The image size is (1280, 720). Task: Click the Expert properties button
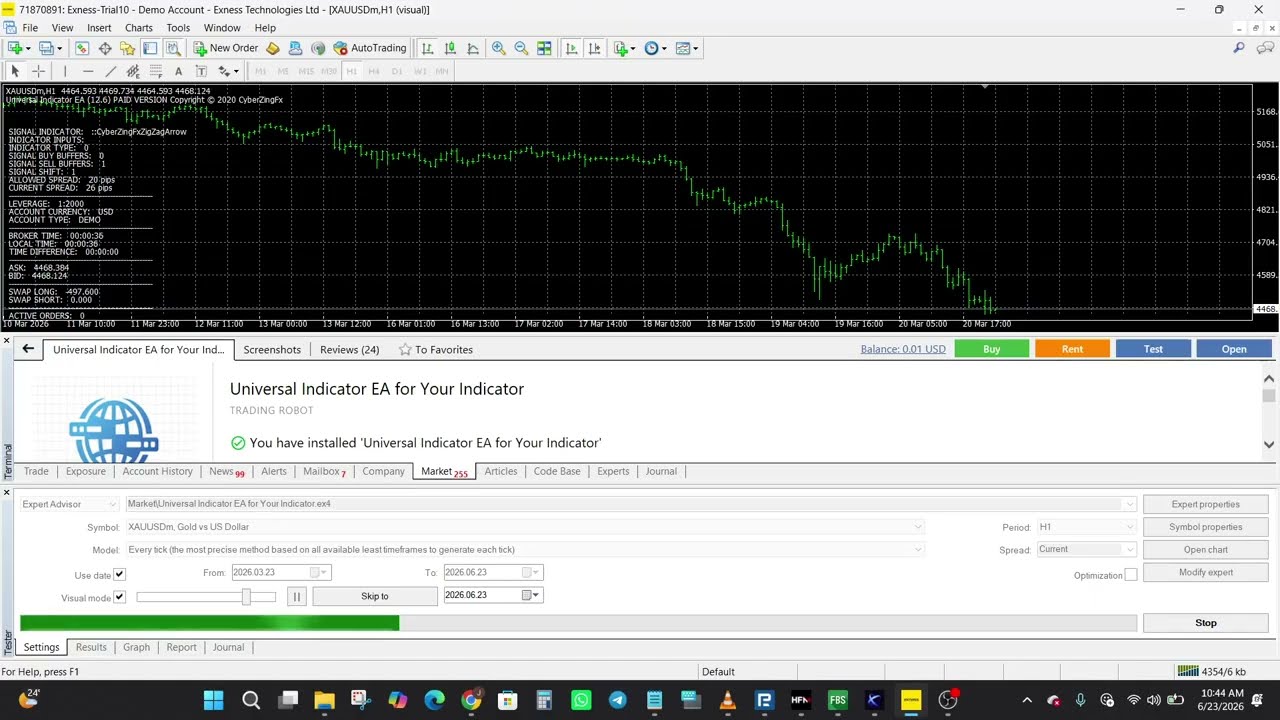tap(1205, 504)
